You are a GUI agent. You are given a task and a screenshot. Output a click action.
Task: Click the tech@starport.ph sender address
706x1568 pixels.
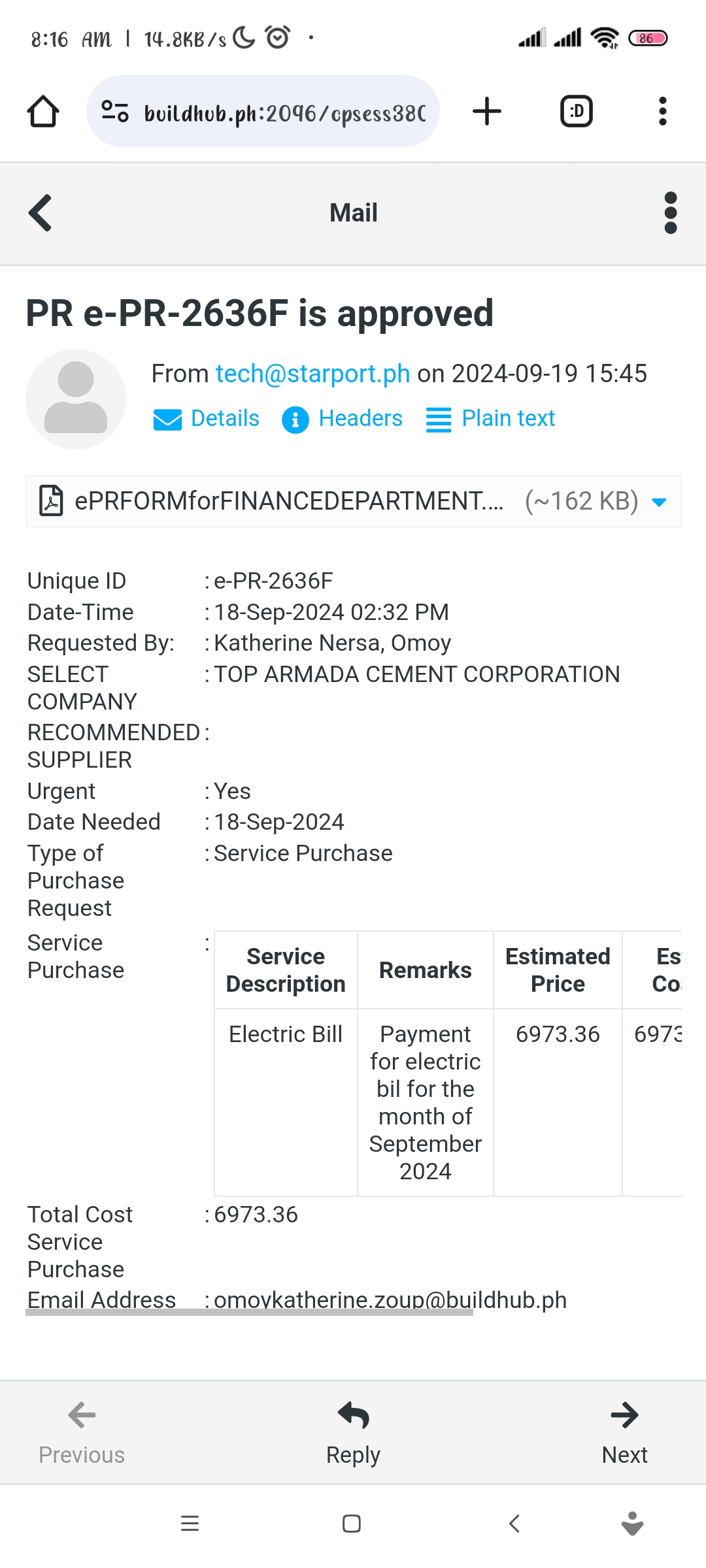[x=312, y=374]
